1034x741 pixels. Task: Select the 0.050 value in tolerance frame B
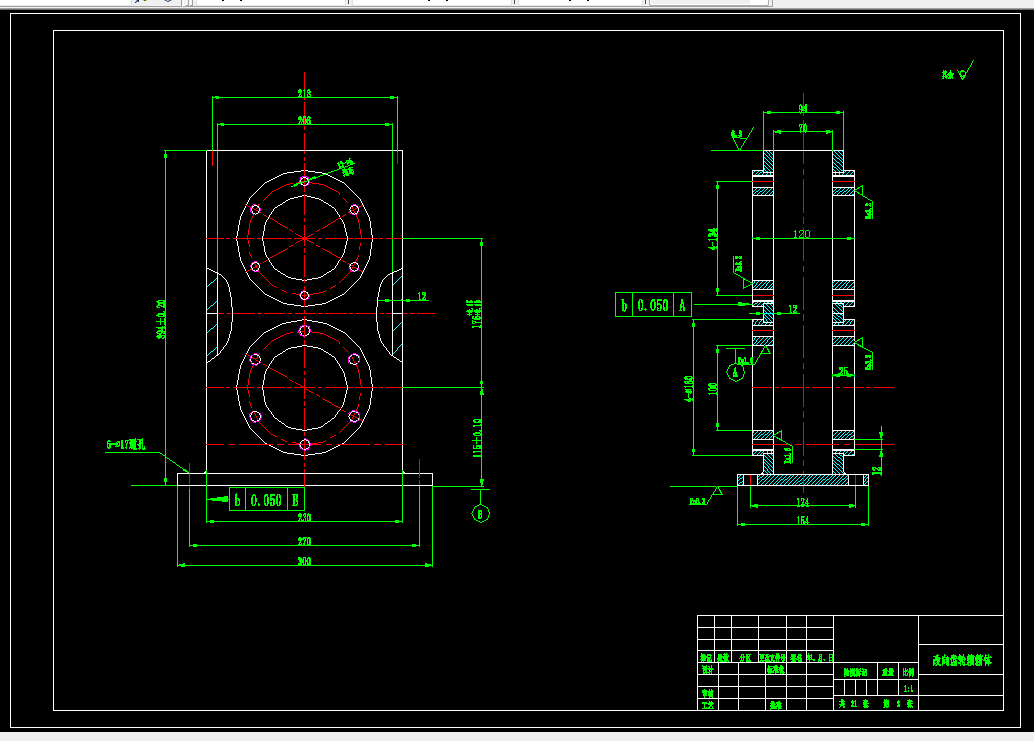[x=266, y=500]
